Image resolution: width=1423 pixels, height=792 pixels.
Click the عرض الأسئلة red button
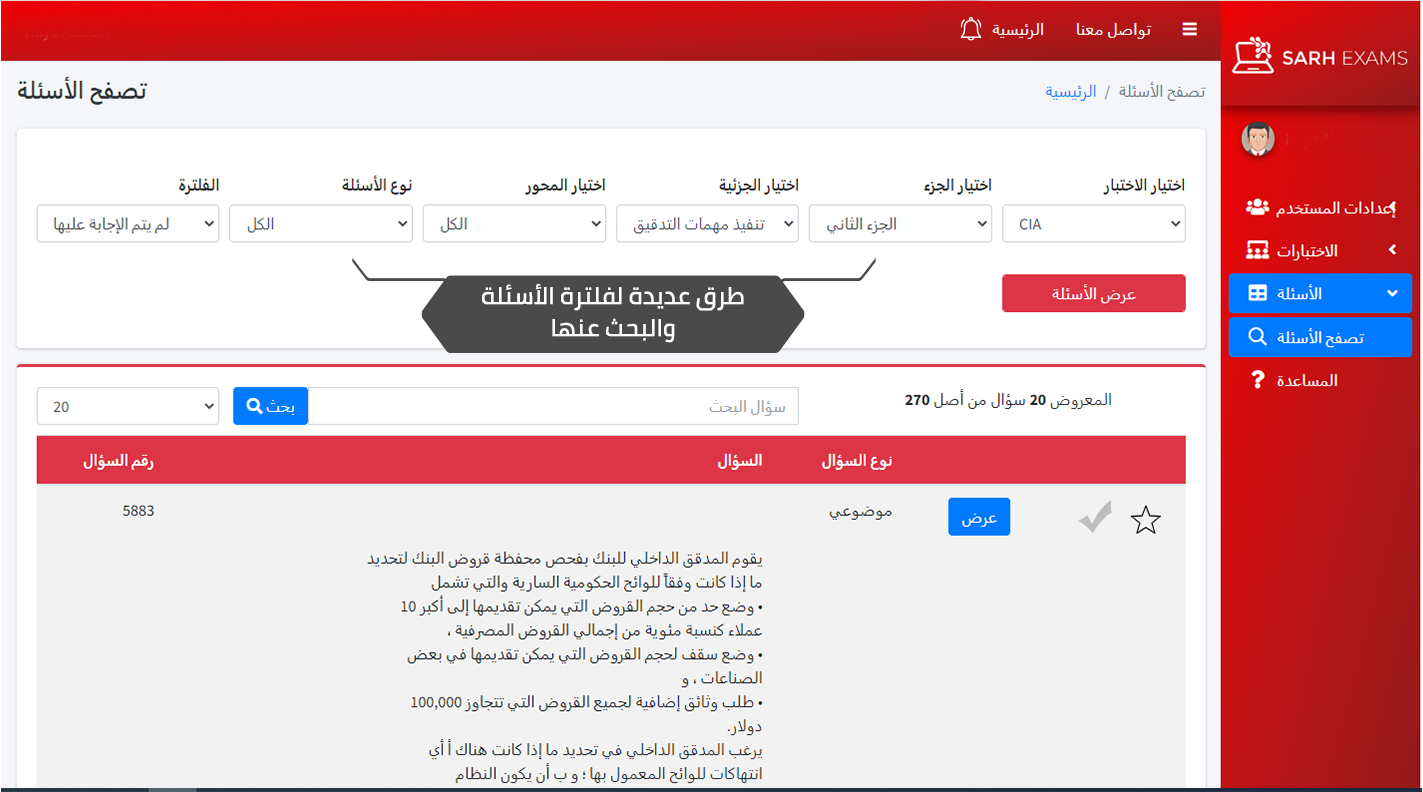1093,294
